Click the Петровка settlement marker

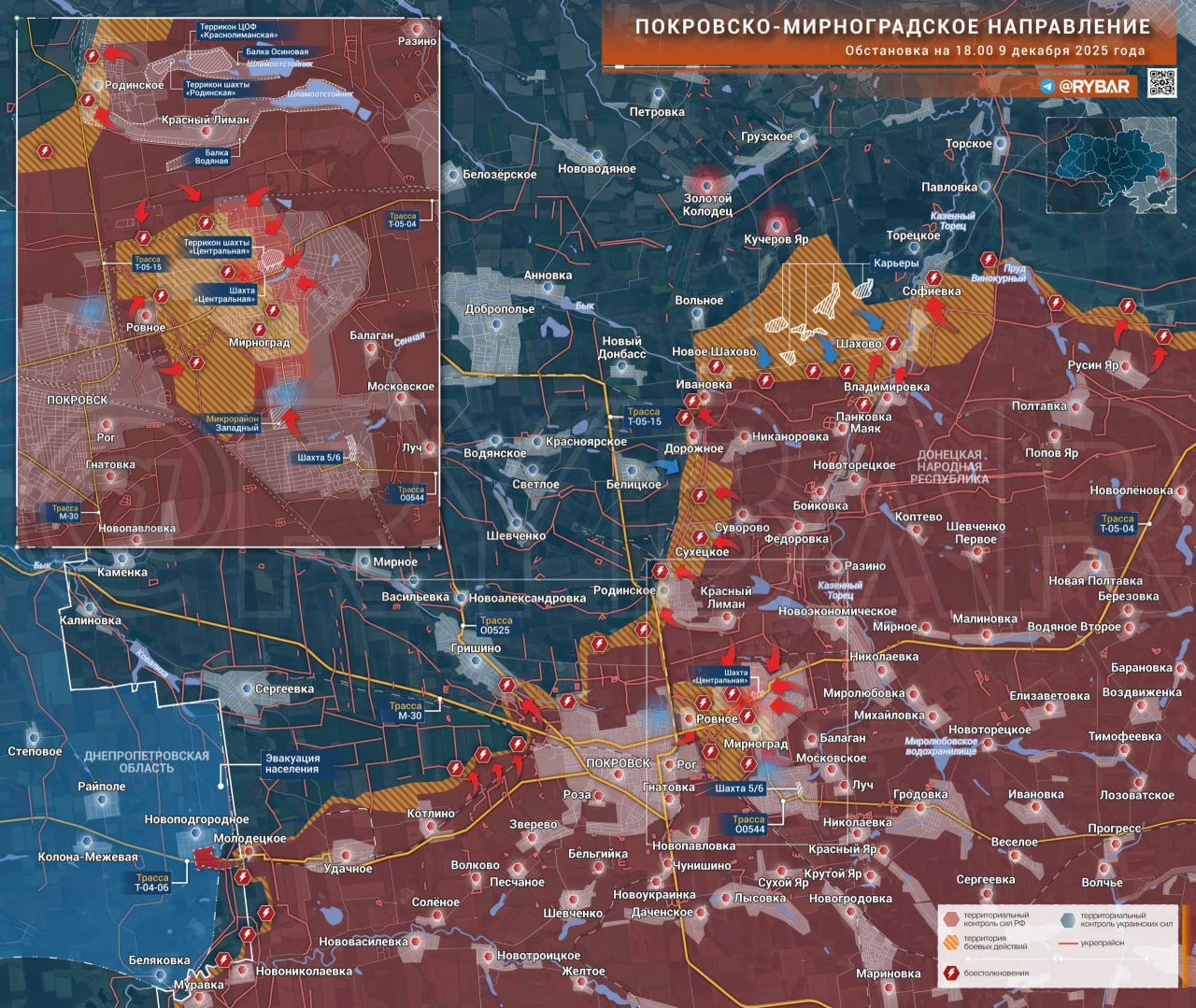659,95
